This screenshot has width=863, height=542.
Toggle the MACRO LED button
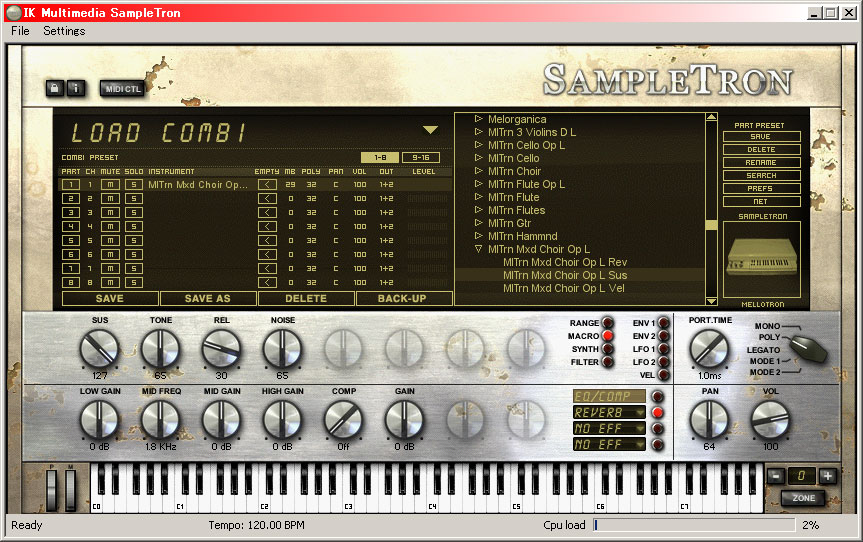608,336
